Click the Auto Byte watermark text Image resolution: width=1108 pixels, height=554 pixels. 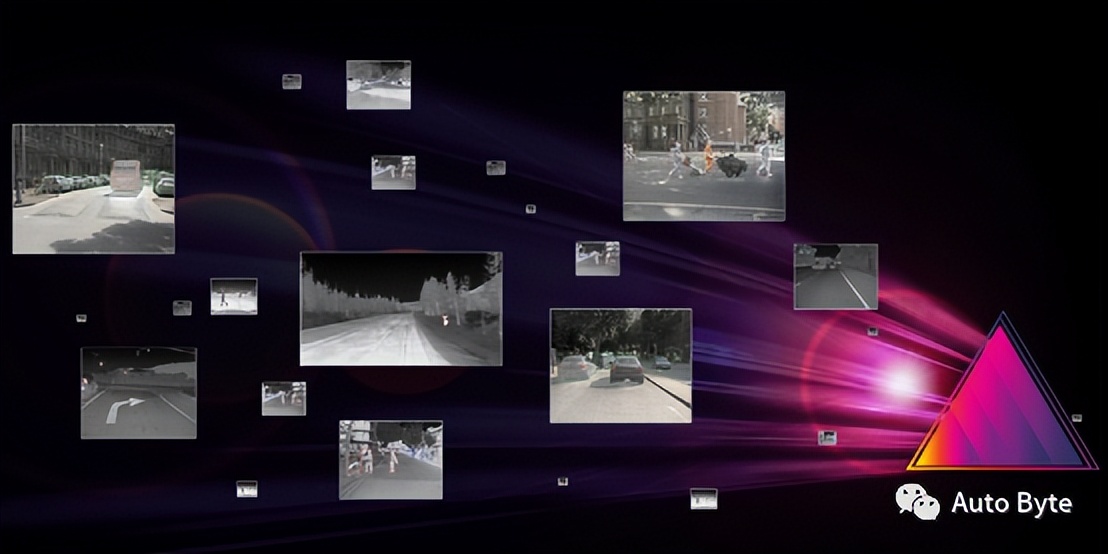(1011, 503)
